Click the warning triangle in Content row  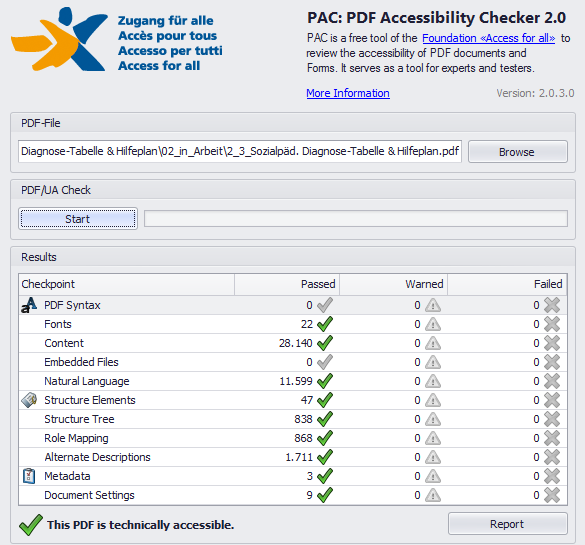(x=433, y=343)
